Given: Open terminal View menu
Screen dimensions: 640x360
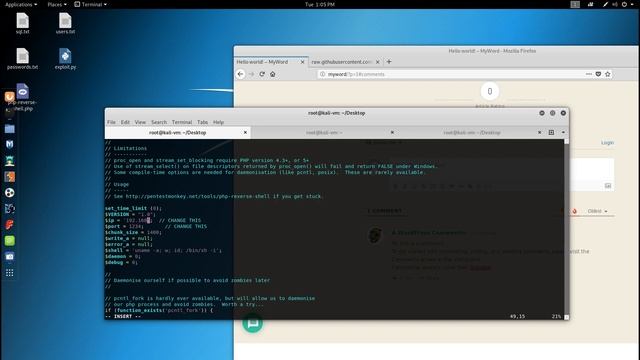Looking at the screenshot, I should 140,122.
